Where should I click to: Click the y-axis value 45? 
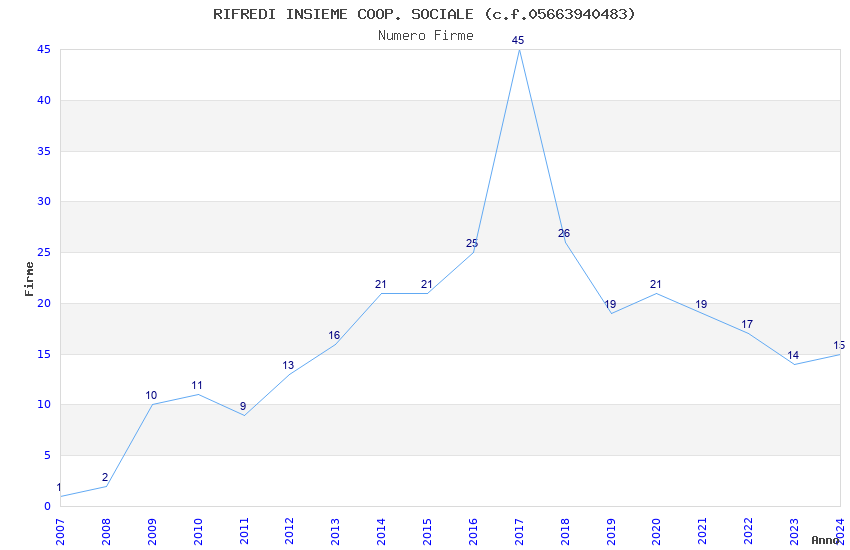point(44,50)
